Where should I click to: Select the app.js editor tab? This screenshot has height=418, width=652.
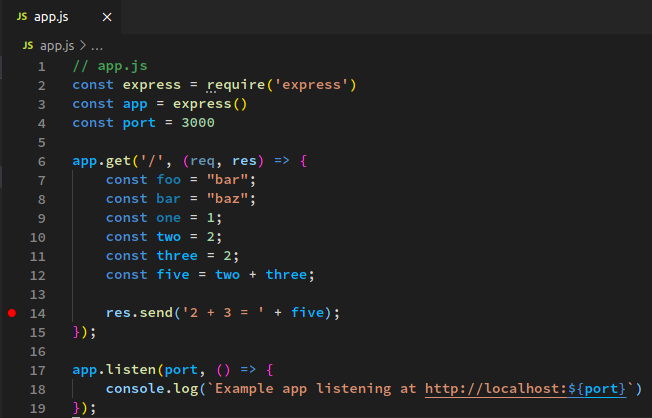pyautogui.click(x=61, y=17)
